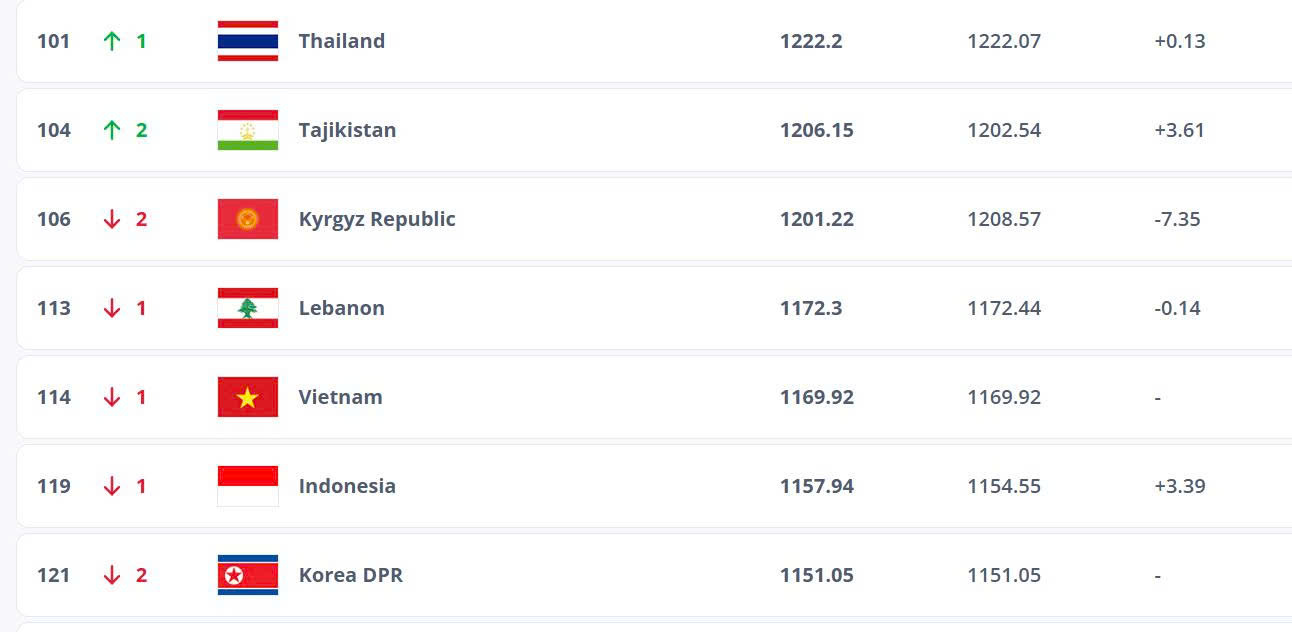Screen dimensions: 1292x632
Task: Open the Vietnam team link
Action: coord(340,397)
